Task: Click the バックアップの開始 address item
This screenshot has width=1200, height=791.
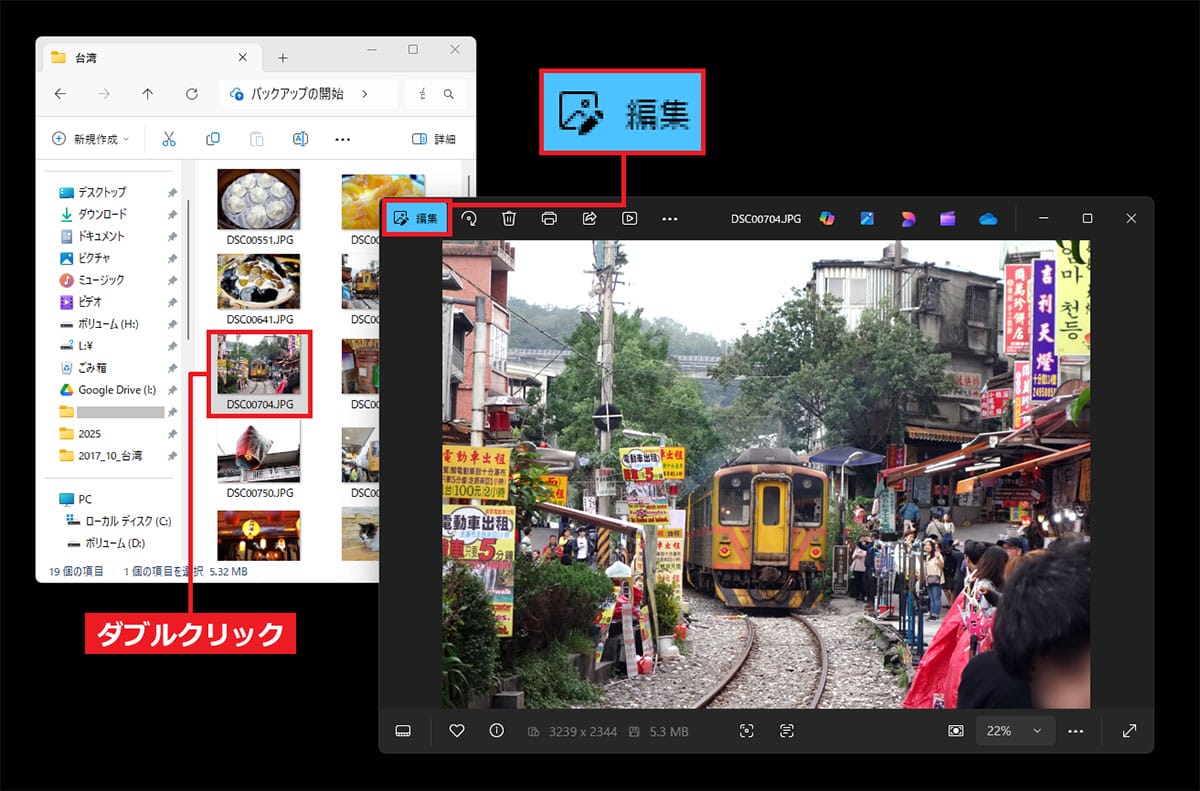Action: point(297,94)
